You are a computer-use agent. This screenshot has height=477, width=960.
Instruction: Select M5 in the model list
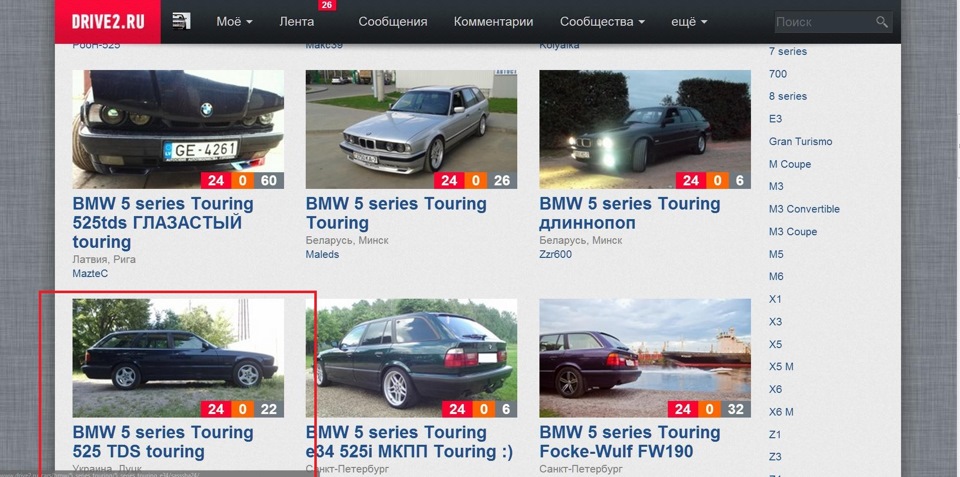776,254
